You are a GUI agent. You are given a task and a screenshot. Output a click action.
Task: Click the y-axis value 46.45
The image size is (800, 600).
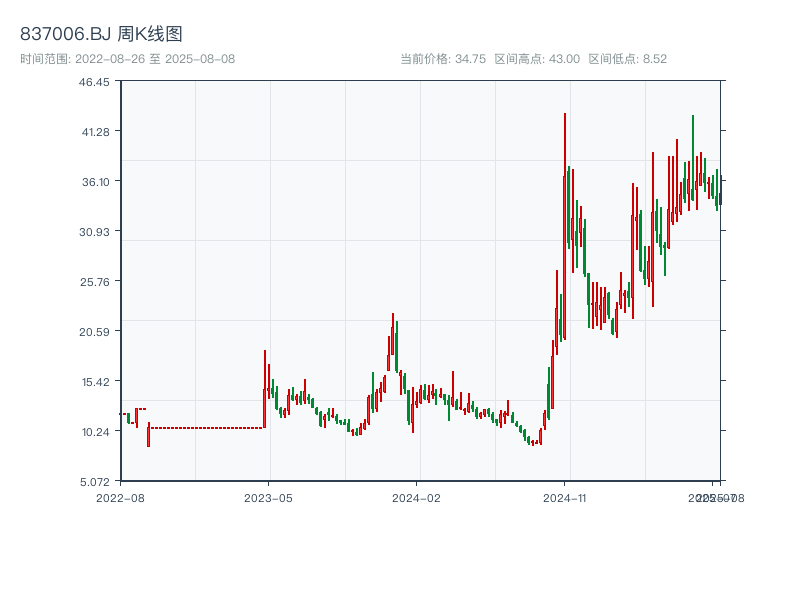[94, 82]
